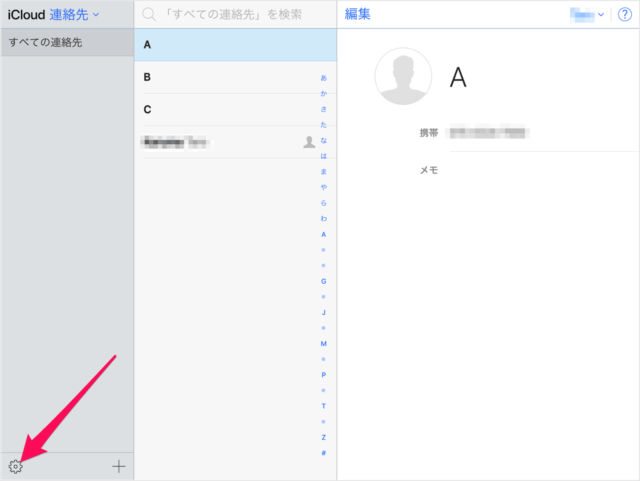Open the settings gear in sidebar
Image resolution: width=640 pixels, height=481 pixels.
pos(15,466)
